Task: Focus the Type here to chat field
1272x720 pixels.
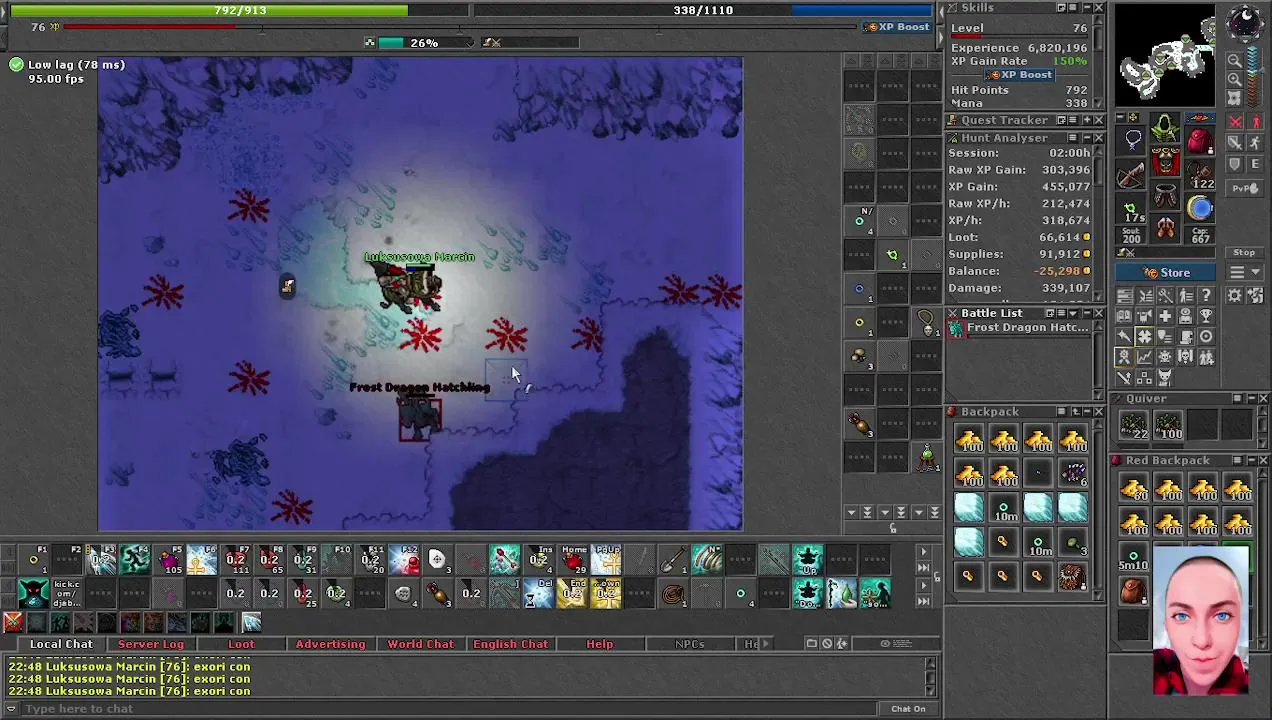Action: (450, 709)
